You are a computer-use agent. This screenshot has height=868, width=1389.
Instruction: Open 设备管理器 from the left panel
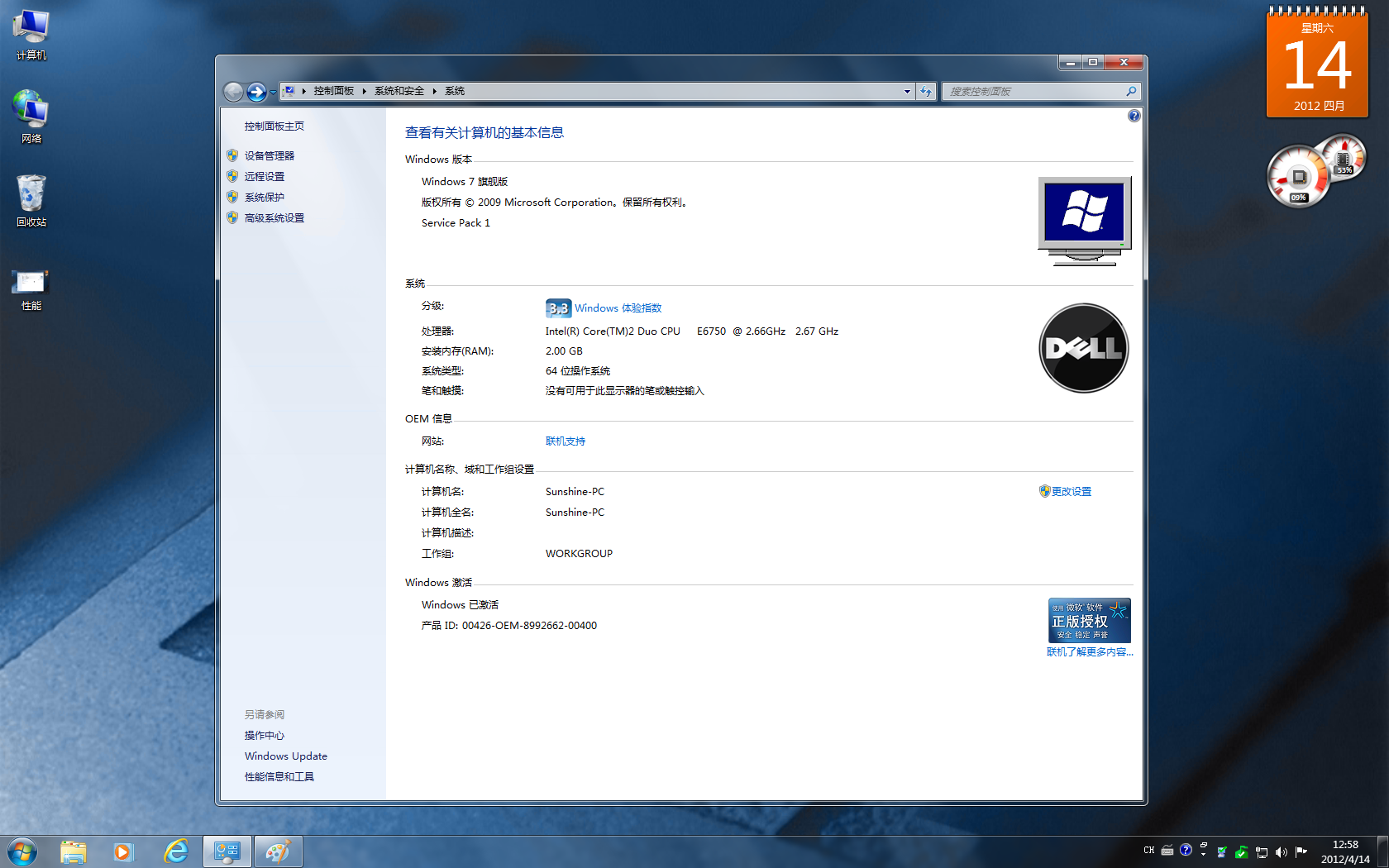coord(269,155)
